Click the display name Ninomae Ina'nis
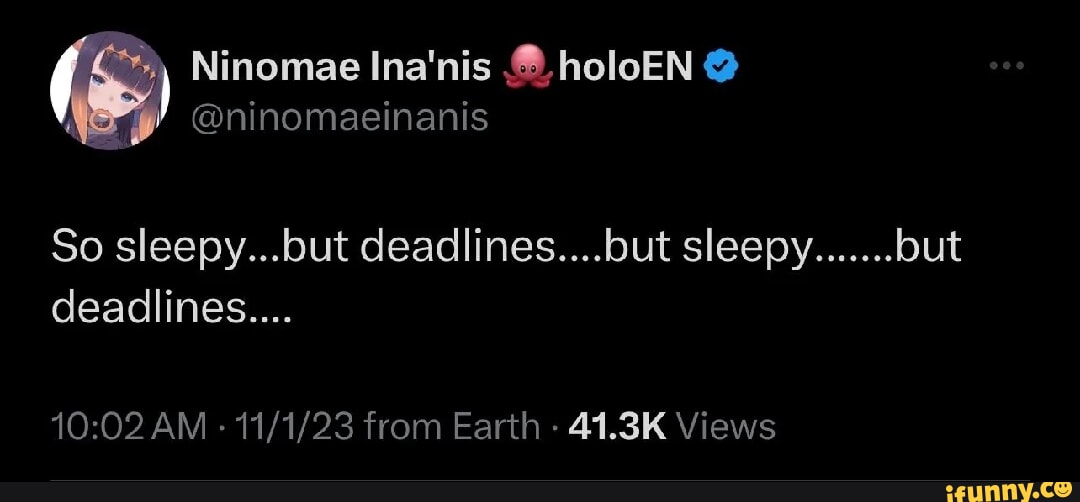Screen dimensions: 1080x502 pyautogui.click(x=341, y=67)
